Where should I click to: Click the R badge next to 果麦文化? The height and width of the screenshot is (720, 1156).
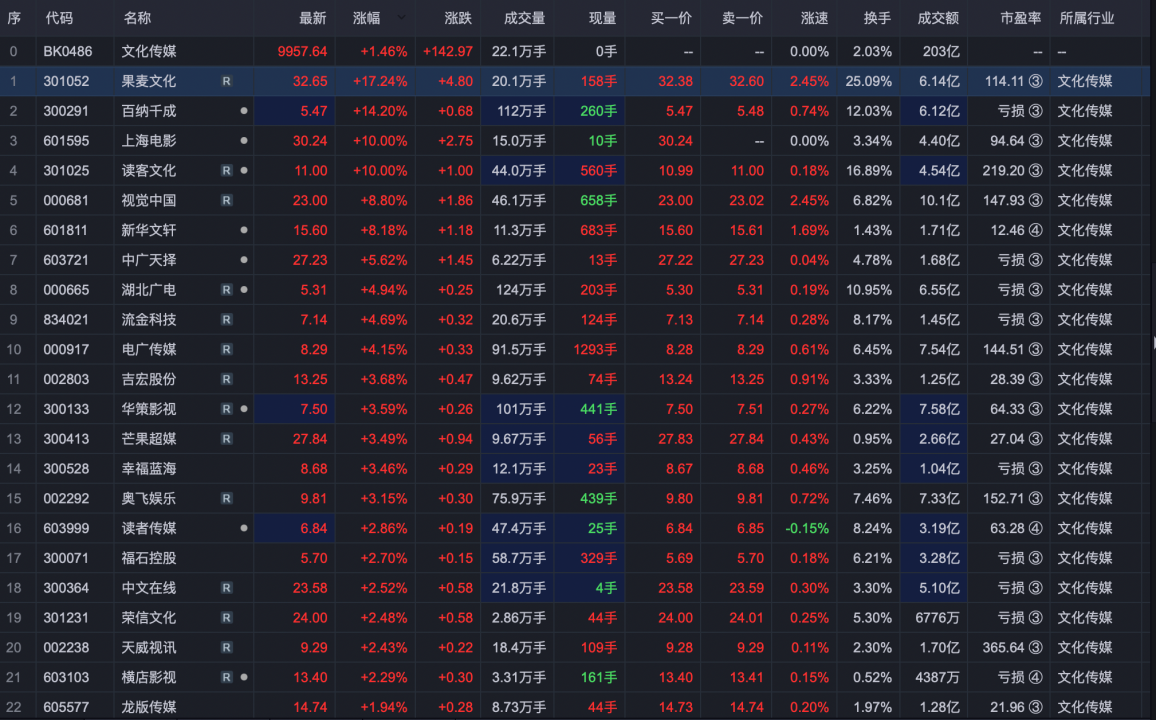pos(227,81)
